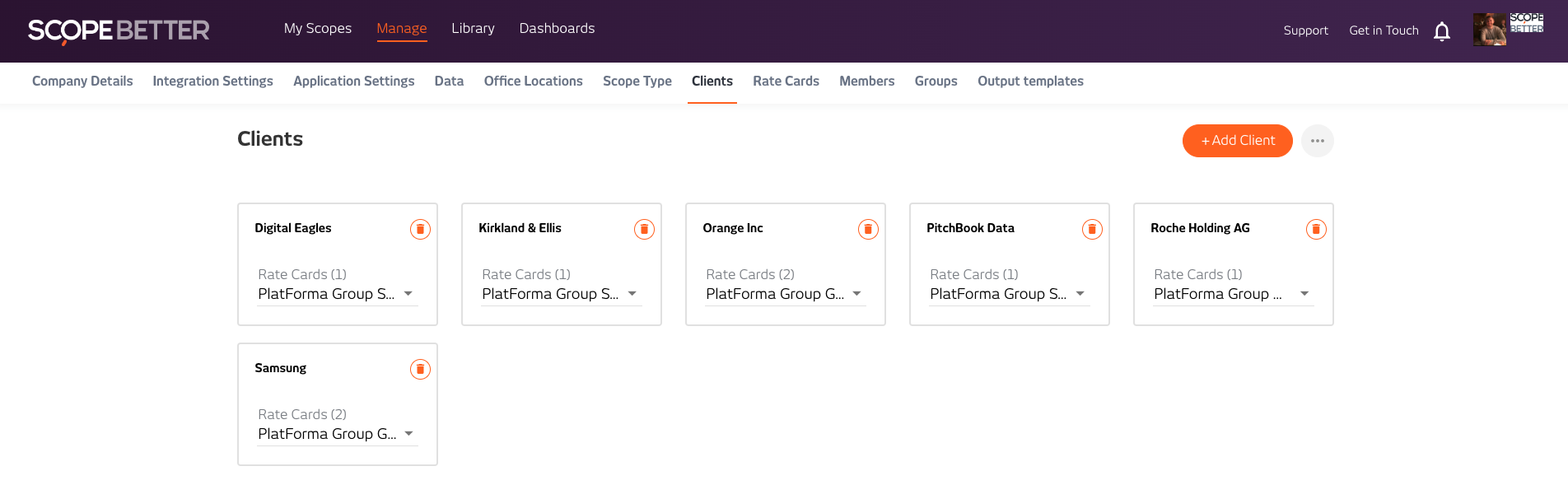Open the Library section
Image resolution: width=1568 pixels, height=485 pixels.
[x=473, y=28]
